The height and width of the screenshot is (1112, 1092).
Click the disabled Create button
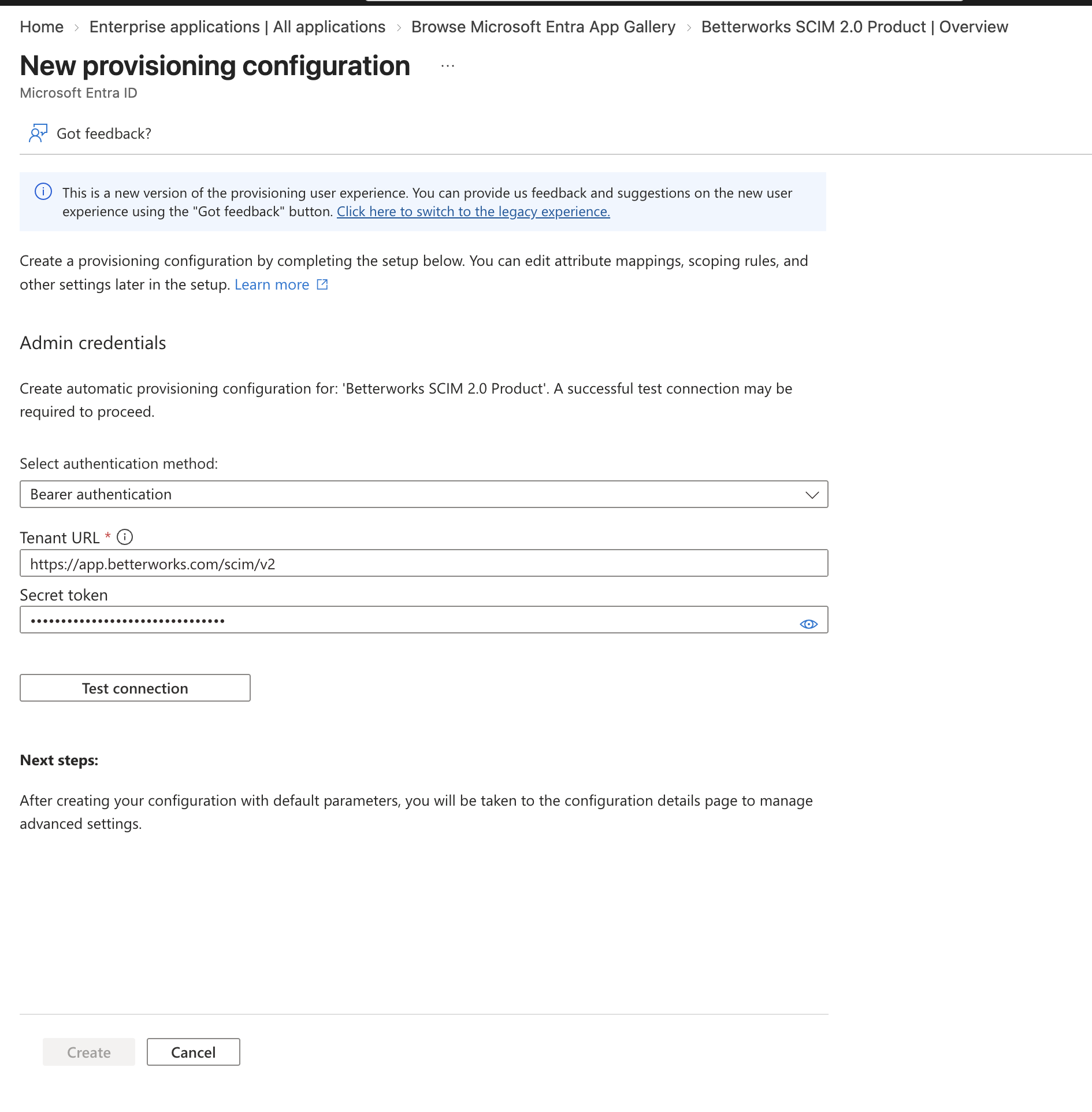coord(88,1052)
